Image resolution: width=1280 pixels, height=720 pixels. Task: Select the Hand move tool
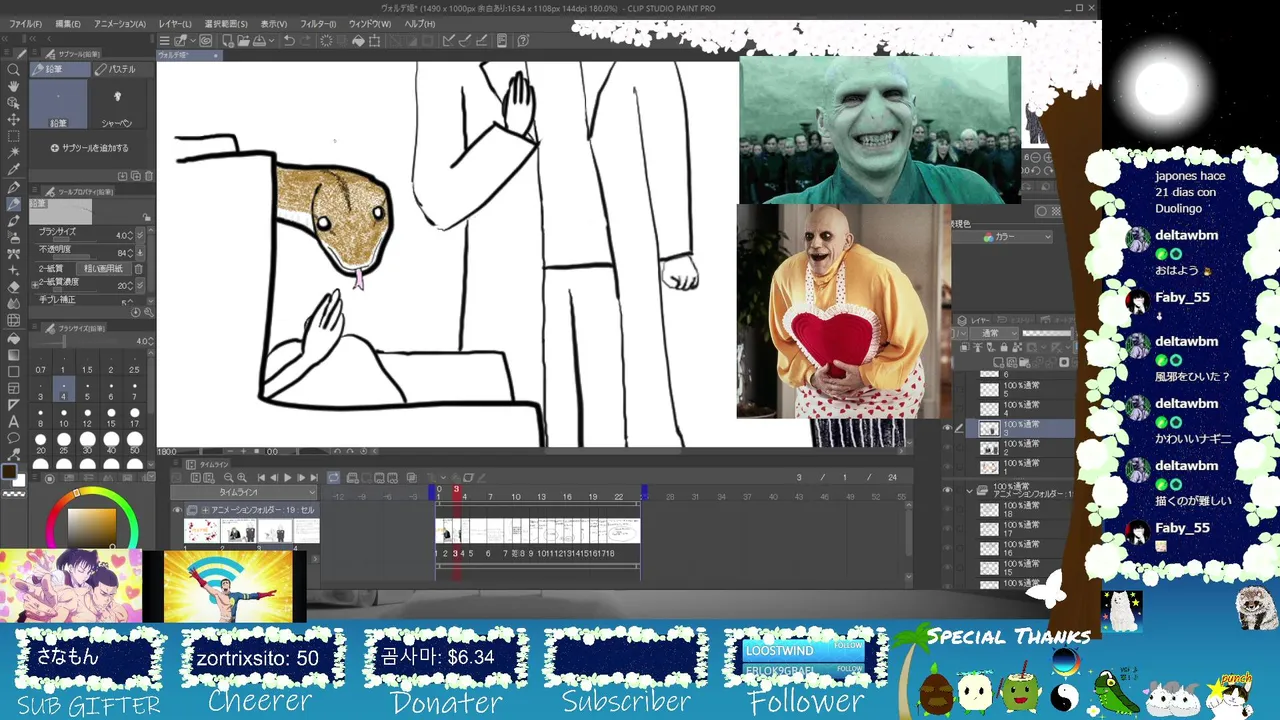click(x=14, y=86)
